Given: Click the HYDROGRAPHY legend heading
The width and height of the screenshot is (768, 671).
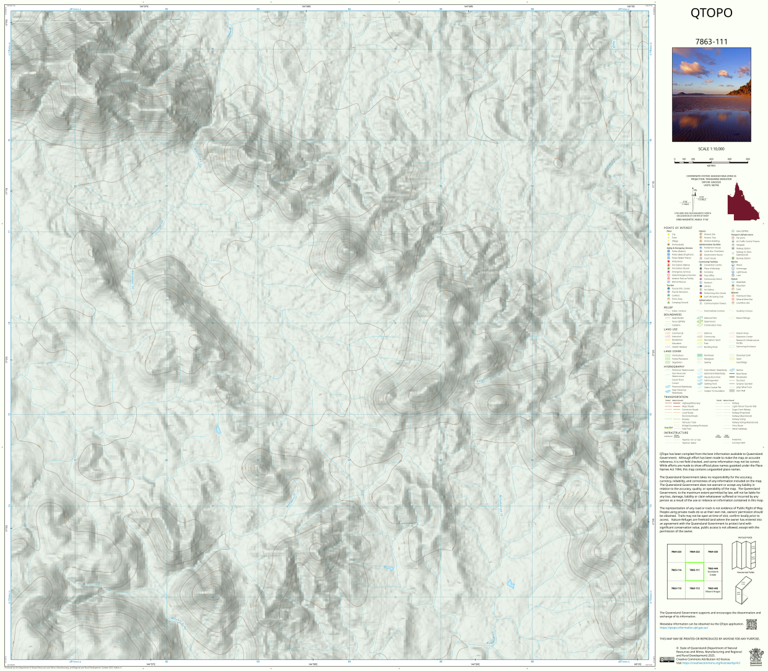Looking at the screenshot, I should click(674, 366).
